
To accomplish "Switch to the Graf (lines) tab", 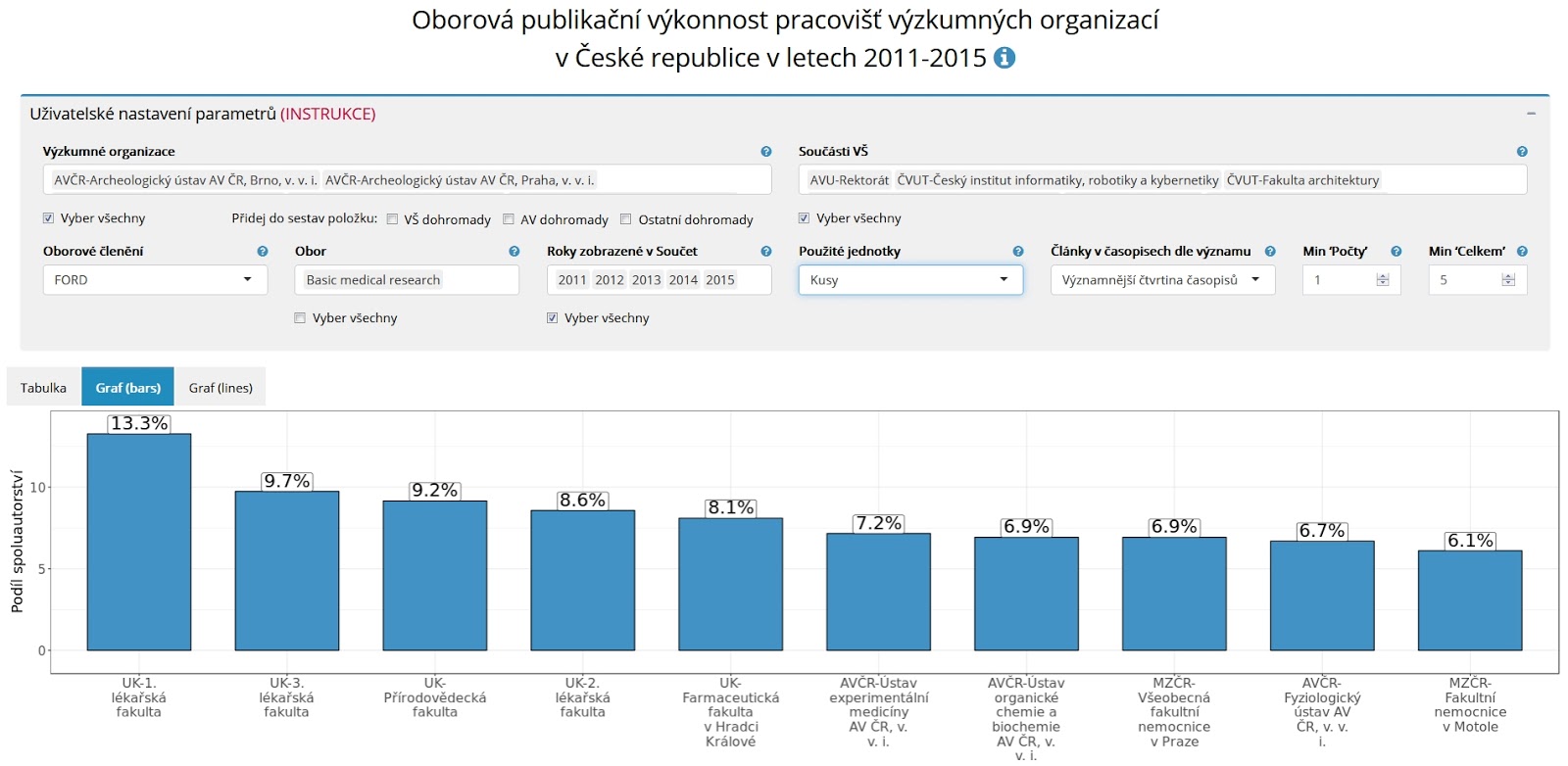I will pos(220,387).
